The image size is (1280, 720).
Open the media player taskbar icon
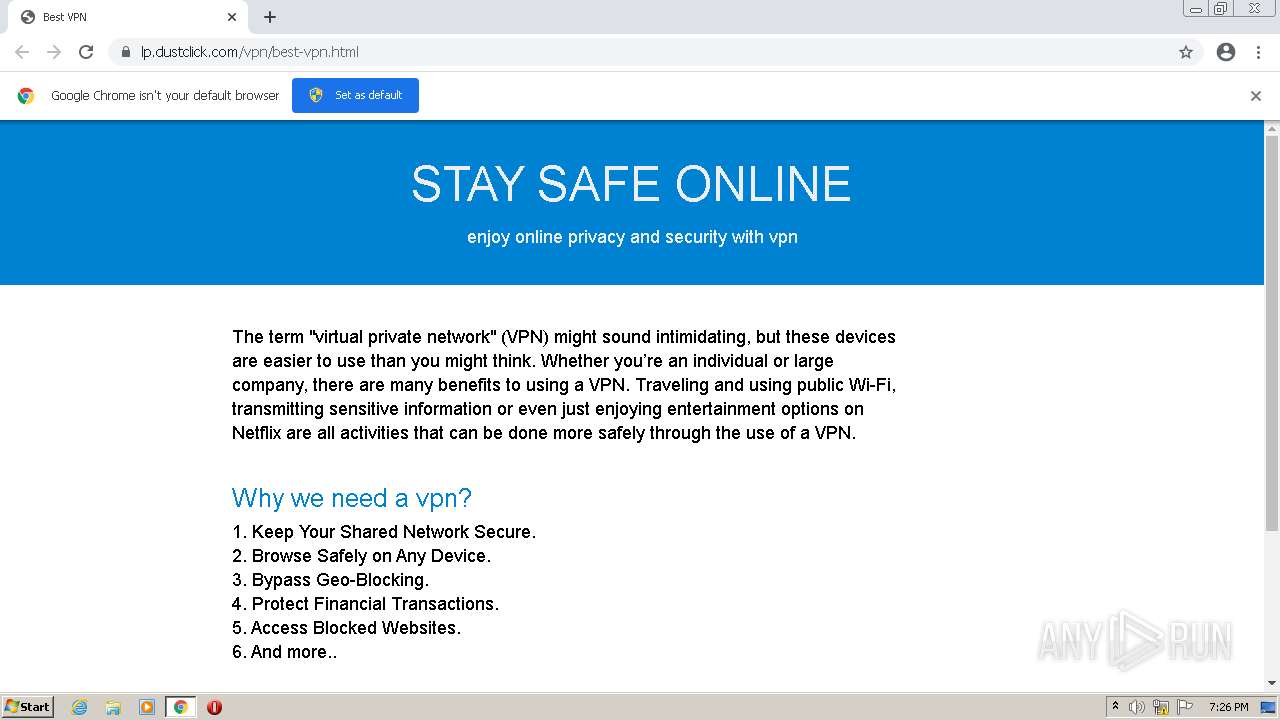(147, 707)
